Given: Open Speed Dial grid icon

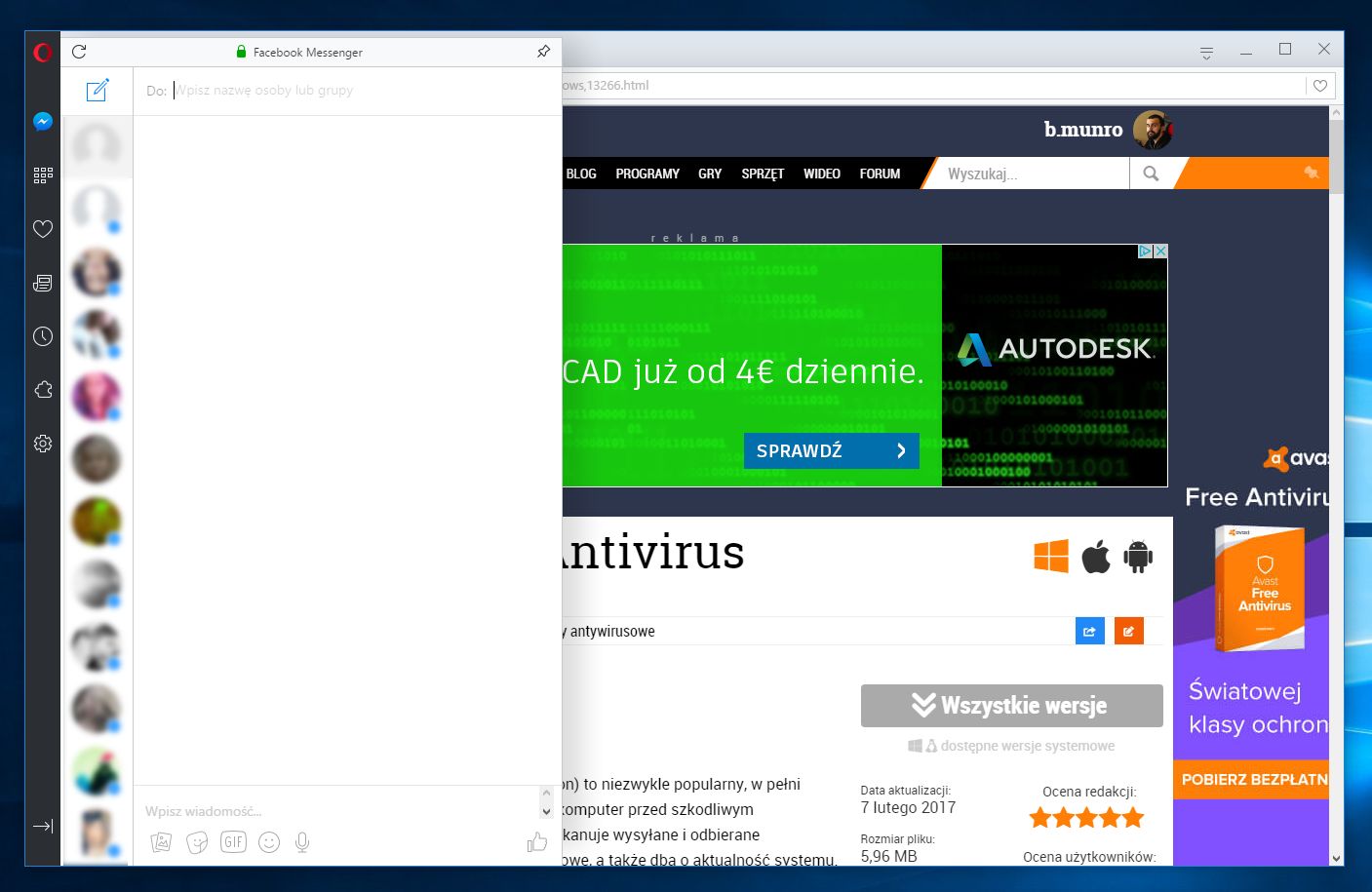Looking at the screenshot, I should click(x=43, y=175).
